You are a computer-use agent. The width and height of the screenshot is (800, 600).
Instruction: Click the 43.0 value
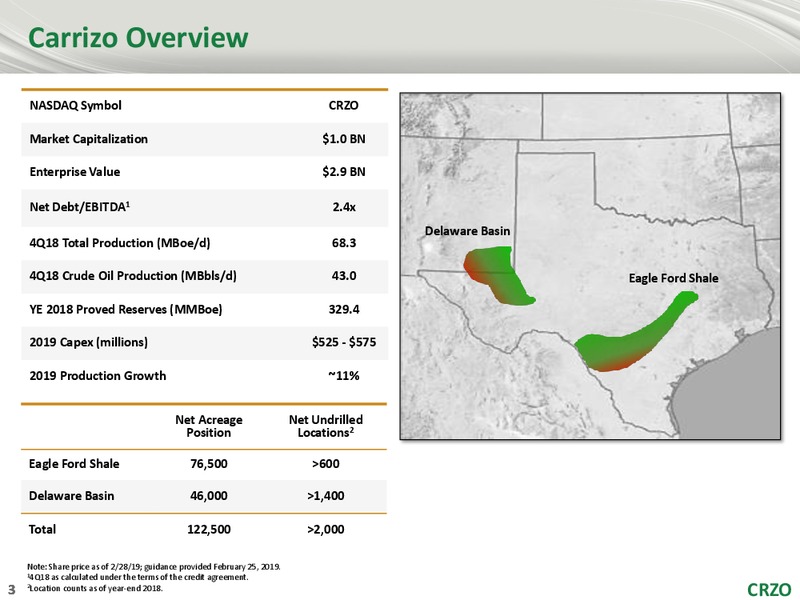coord(344,276)
